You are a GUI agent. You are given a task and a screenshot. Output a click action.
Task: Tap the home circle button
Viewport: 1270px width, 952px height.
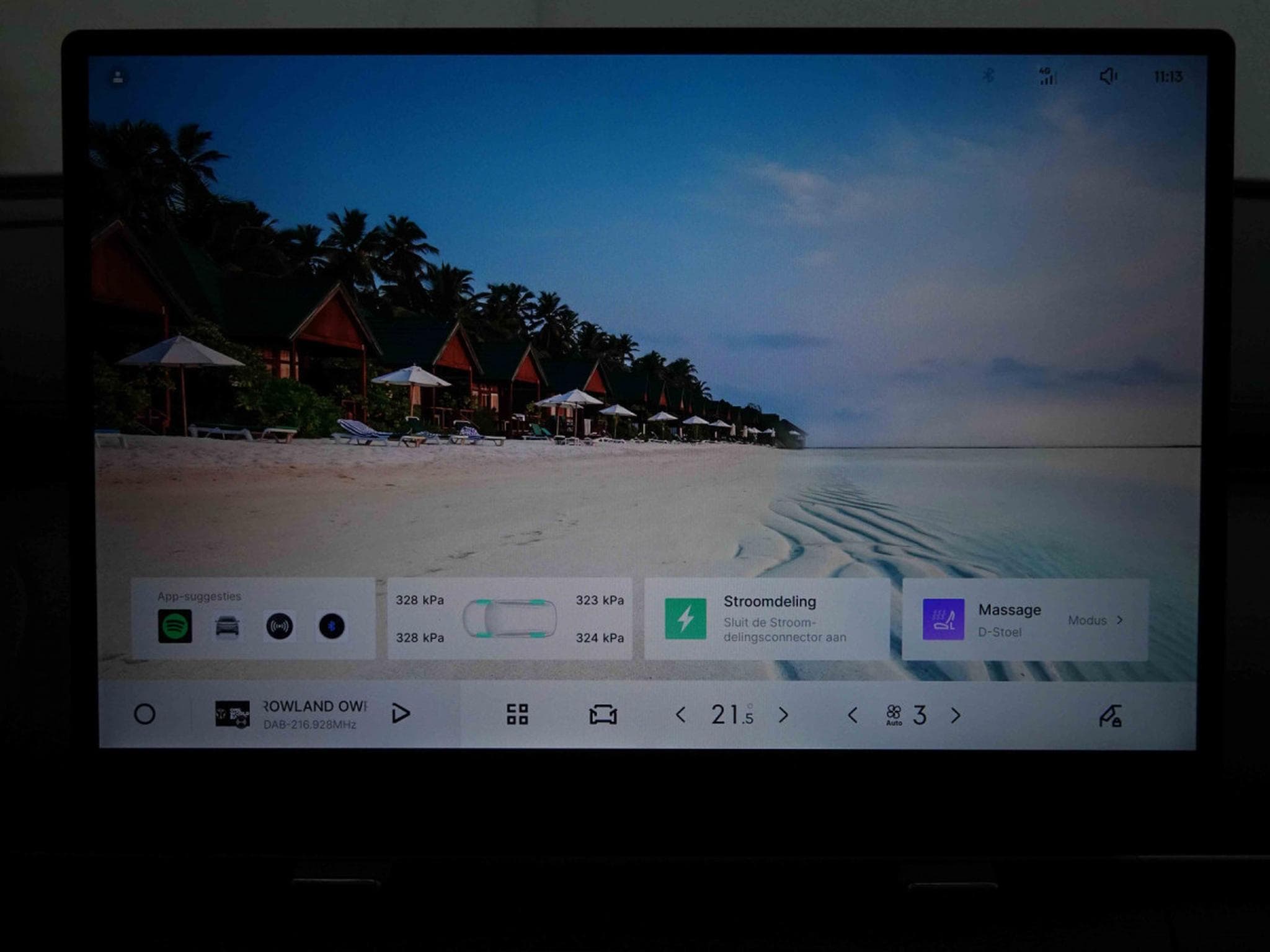tap(144, 714)
